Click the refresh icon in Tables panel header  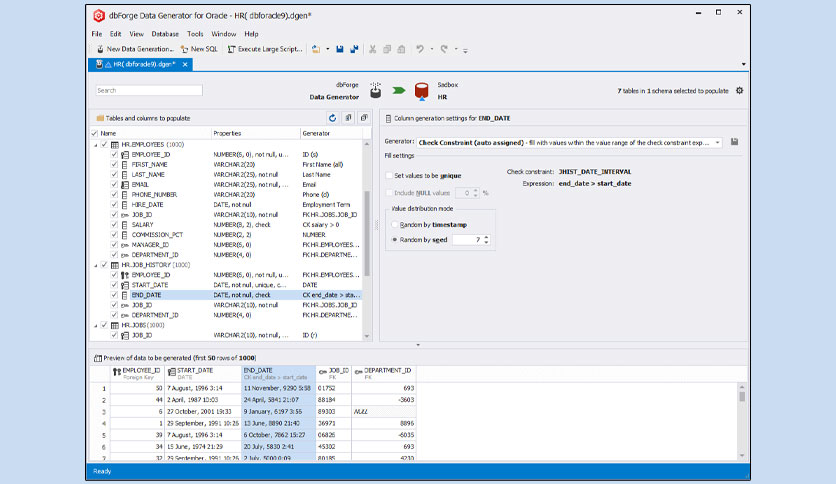tap(333, 118)
